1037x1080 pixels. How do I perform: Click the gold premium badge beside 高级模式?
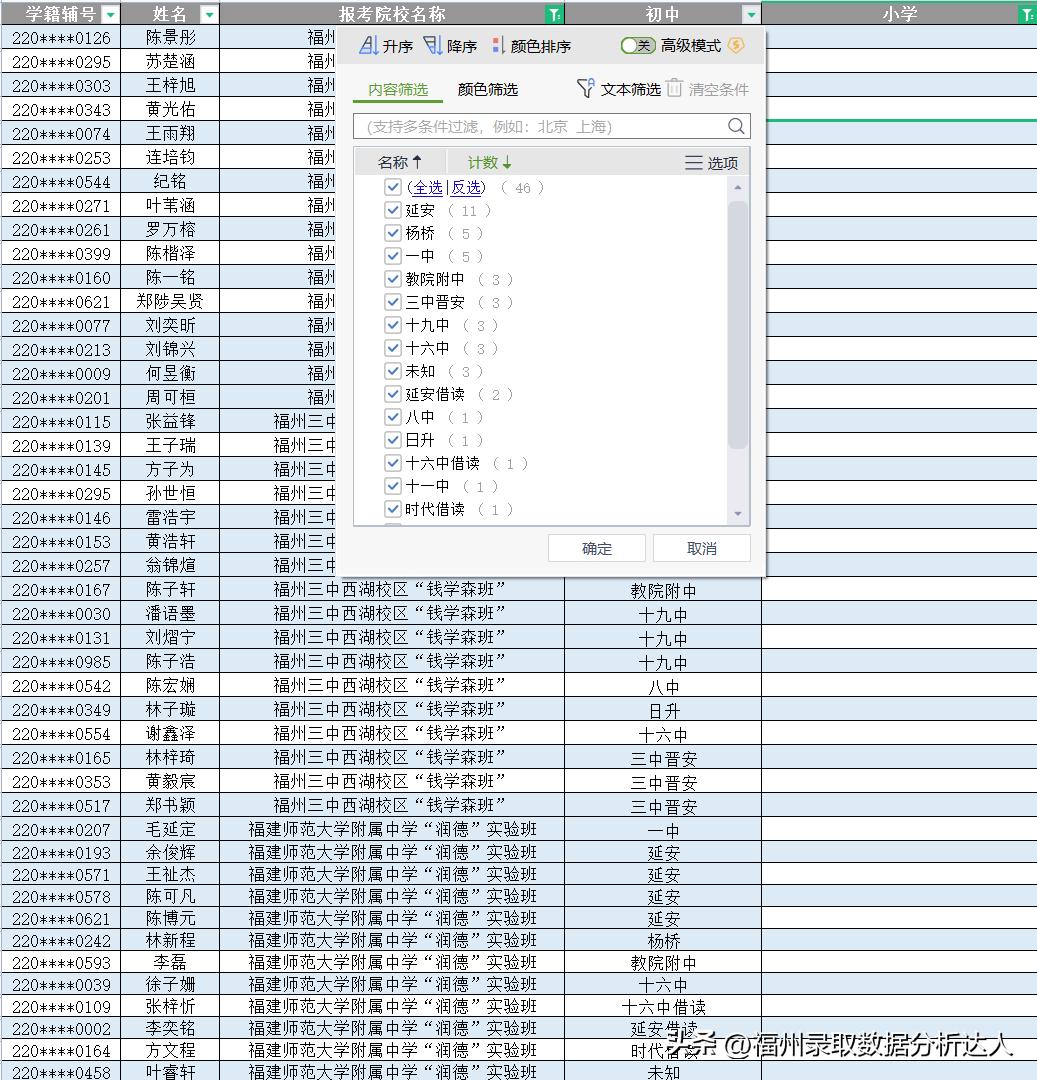(737, 45)
